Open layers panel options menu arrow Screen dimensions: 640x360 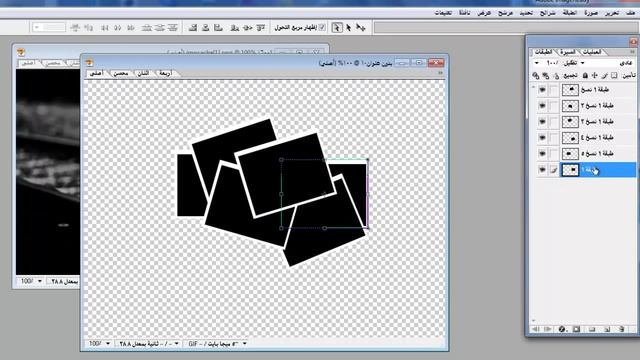tap(633, 52)
